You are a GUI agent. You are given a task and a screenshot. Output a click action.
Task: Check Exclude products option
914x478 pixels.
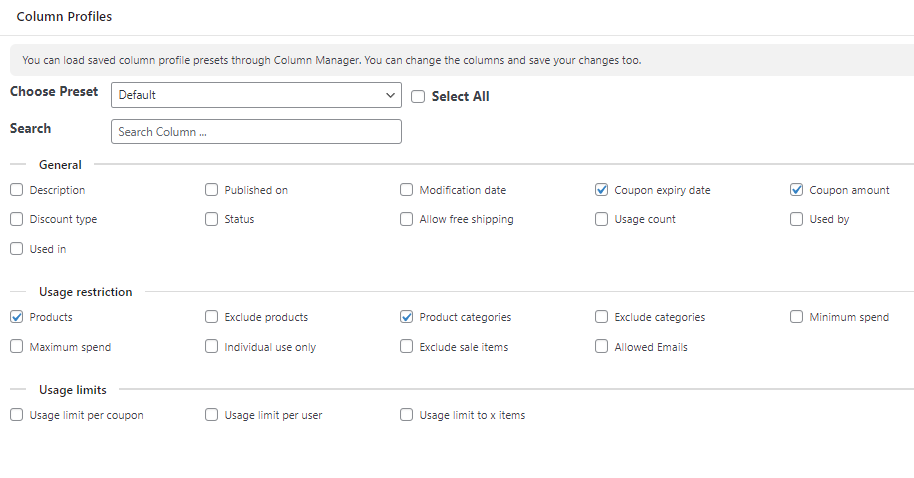tap(211, 317)
